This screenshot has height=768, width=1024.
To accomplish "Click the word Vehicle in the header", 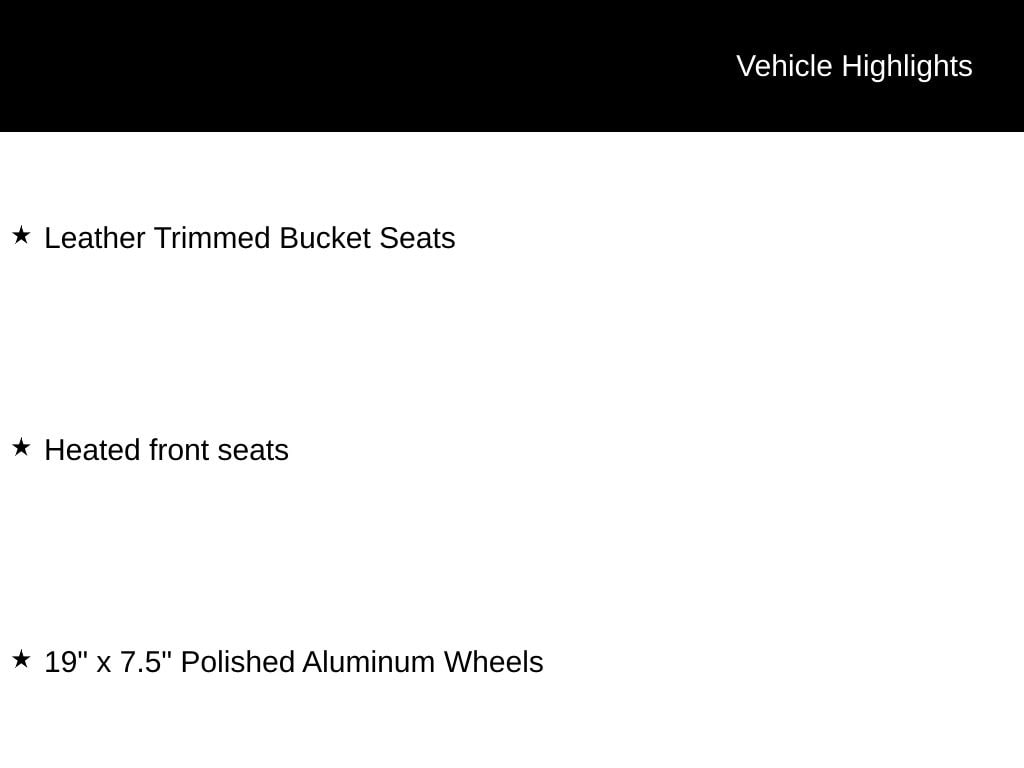I will (784, 67).
